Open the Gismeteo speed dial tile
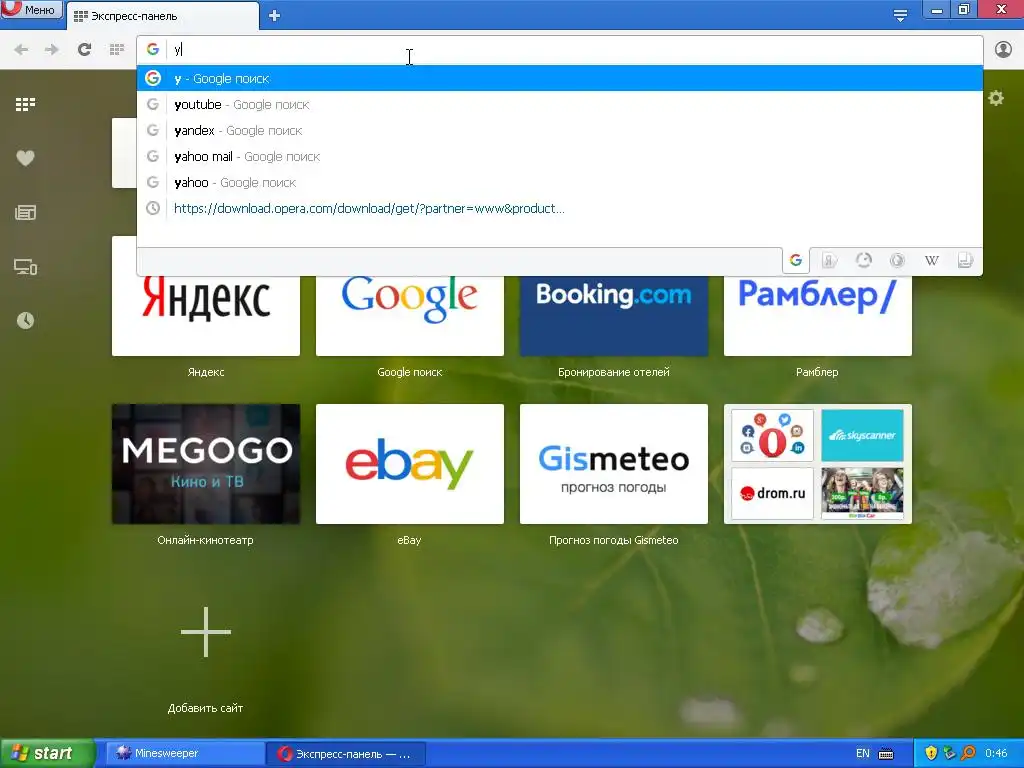 coord(614,464)
